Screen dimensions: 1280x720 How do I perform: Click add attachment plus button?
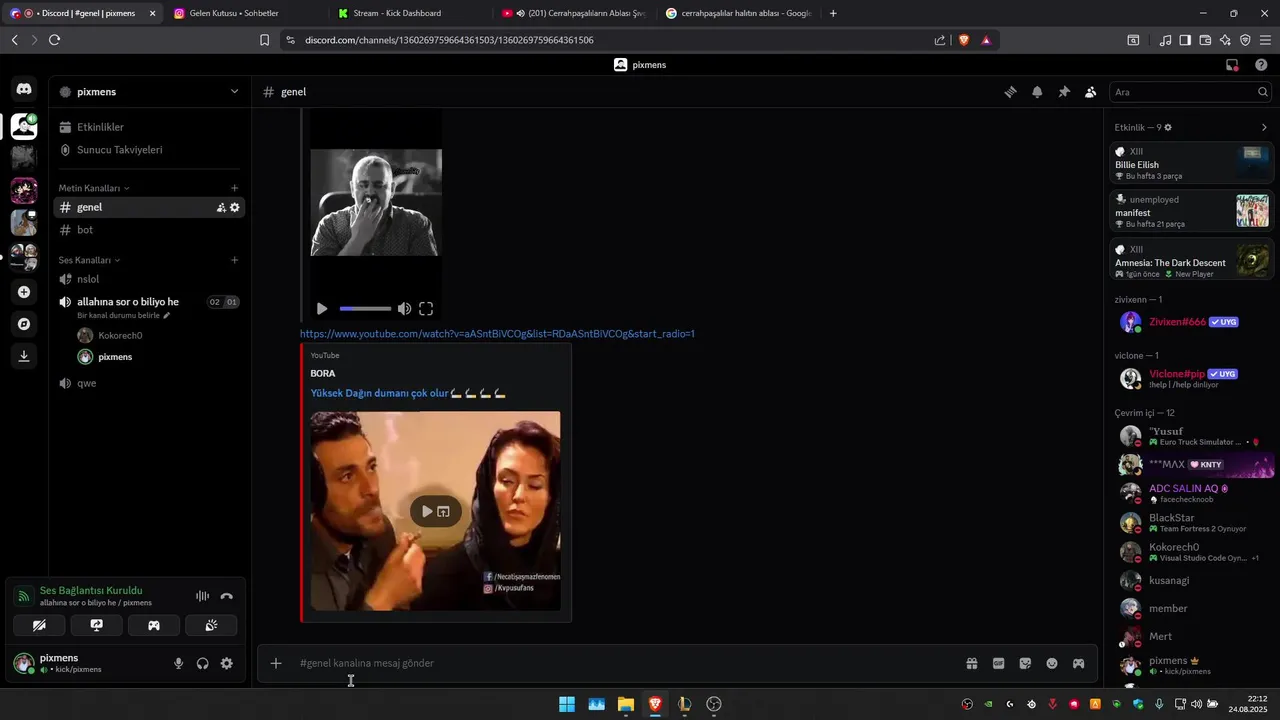276,663
